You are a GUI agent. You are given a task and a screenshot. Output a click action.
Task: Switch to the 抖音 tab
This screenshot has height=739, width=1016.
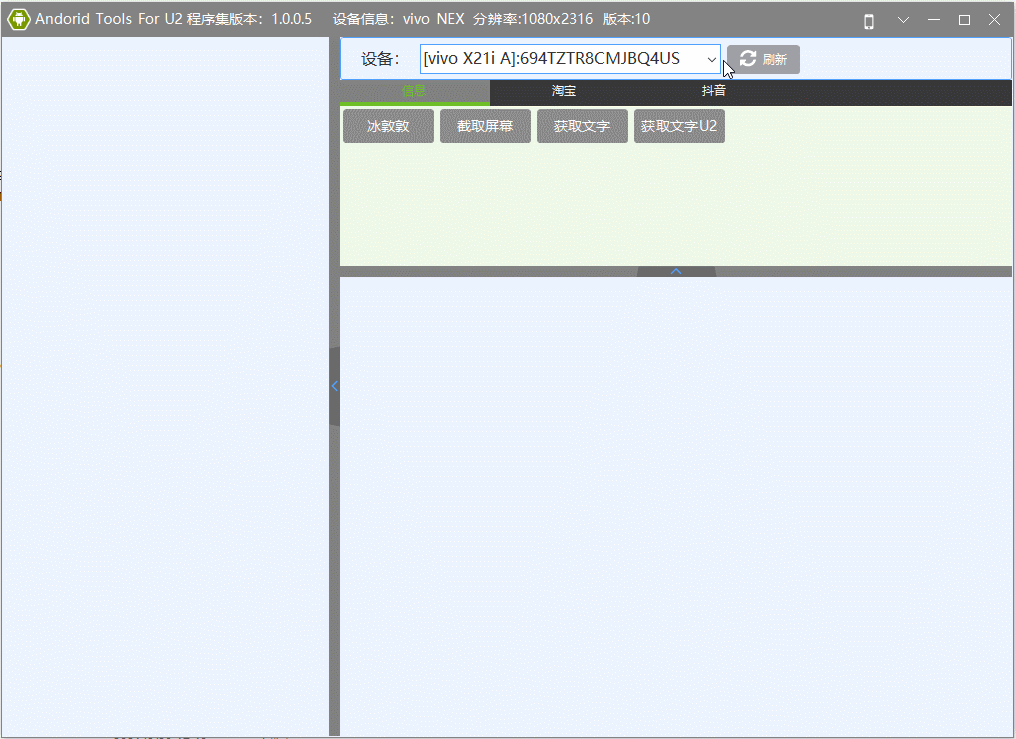[713, 91]
